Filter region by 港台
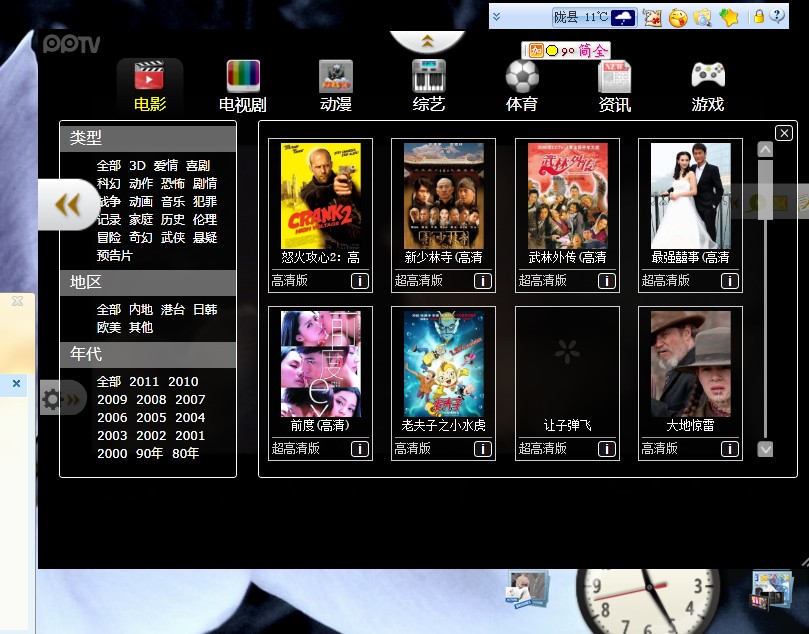Image resolution: width=809 pixels, height=634 pixels. [173, 310]
